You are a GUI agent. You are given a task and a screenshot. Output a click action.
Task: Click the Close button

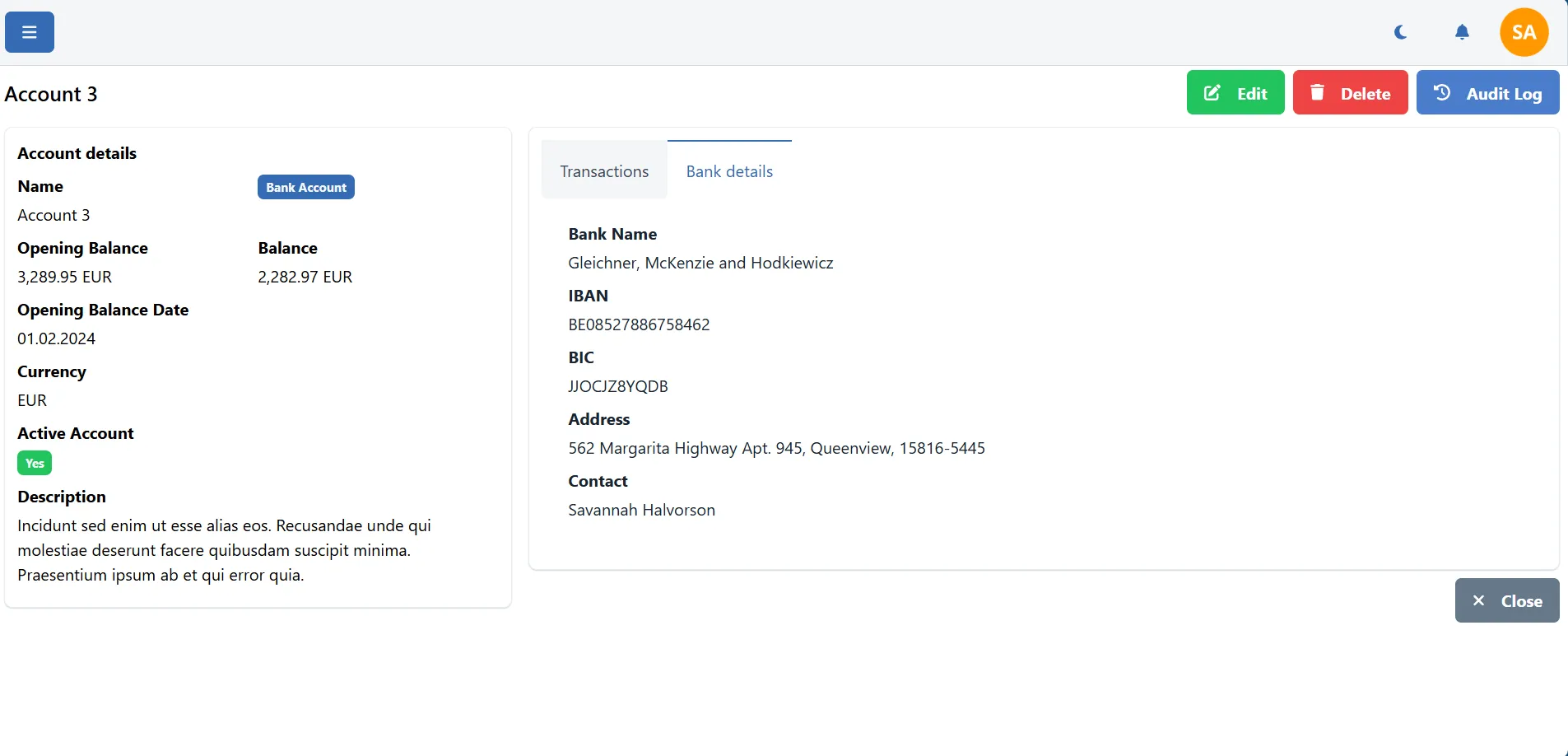(1507, 600)
